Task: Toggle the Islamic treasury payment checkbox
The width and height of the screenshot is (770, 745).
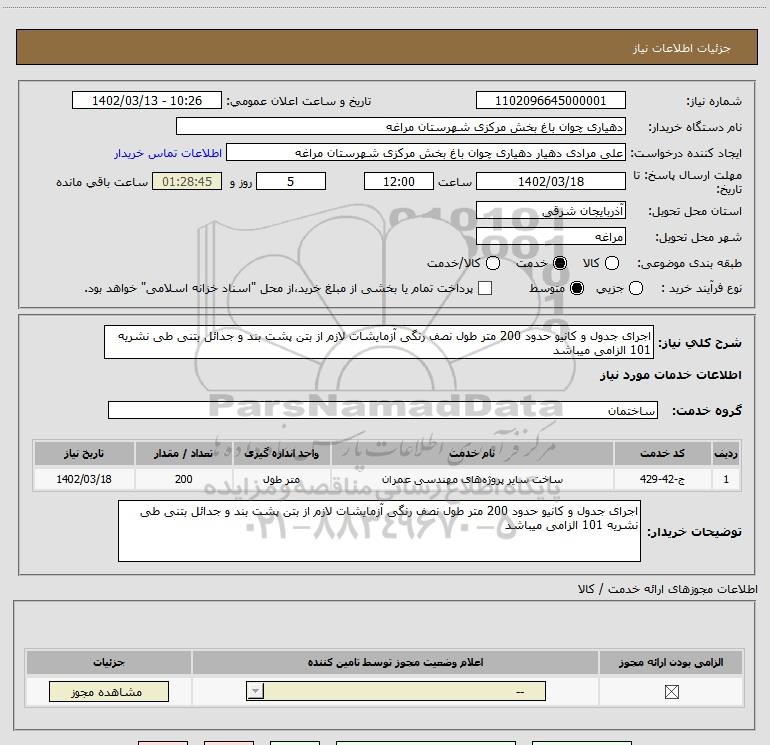Action: click(485, 288)
